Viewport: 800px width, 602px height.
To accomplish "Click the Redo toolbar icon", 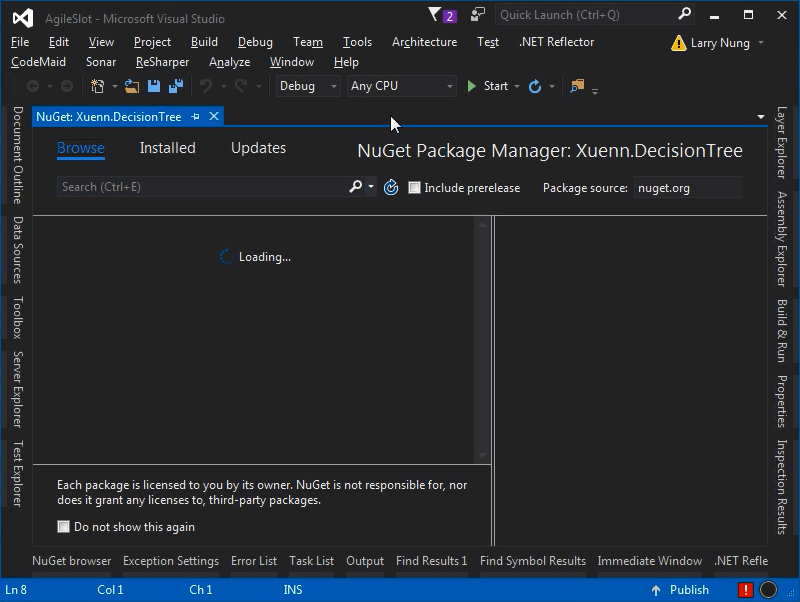I will tap(241, 86).
